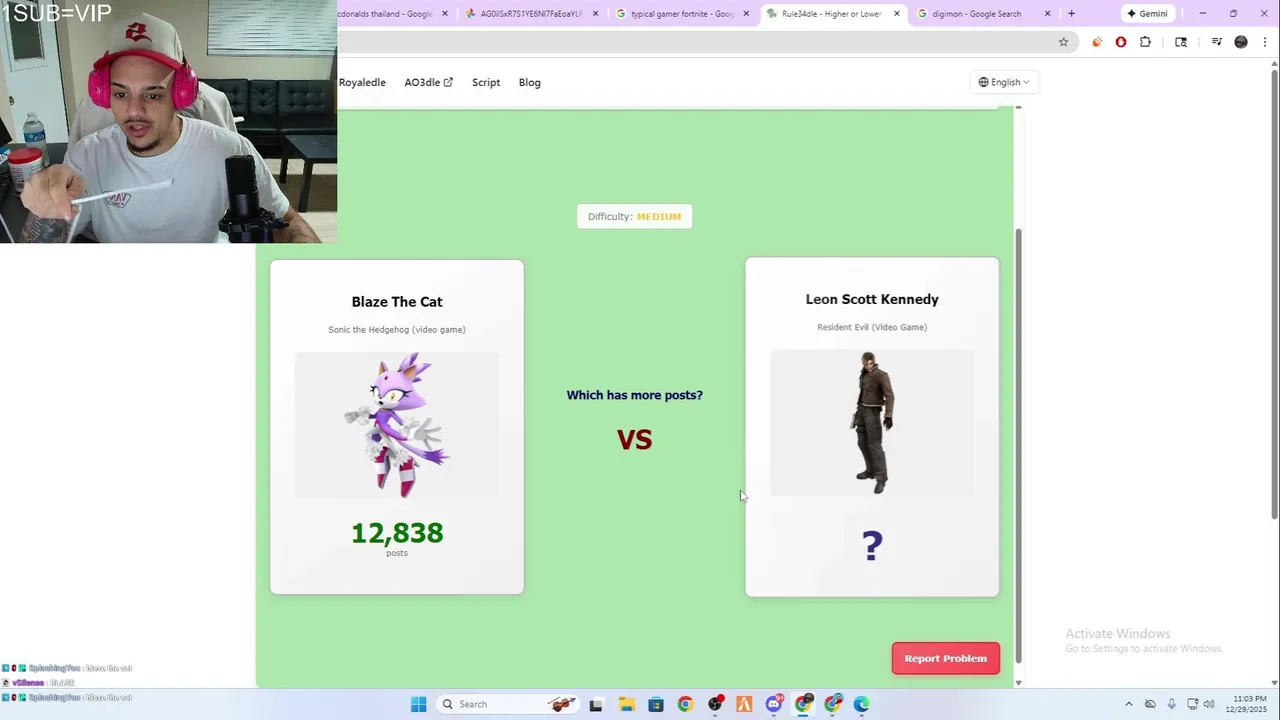Screen dimensions: 1280x720
Task: Click the Difficulty: MEDIUM badge
Action: pyautogui.click(x=634, y=216)
